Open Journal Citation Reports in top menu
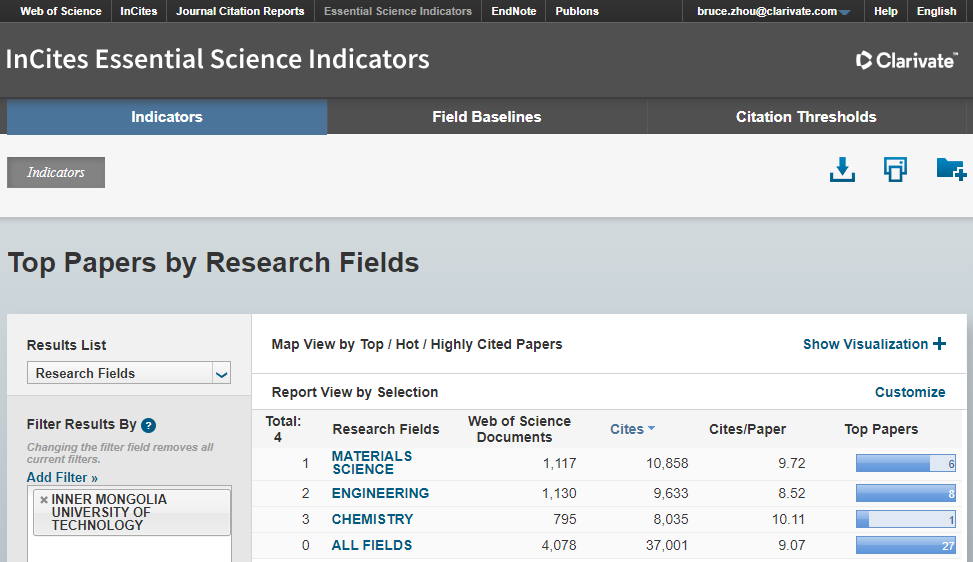 pyautogui.click(x=240, y=11)
